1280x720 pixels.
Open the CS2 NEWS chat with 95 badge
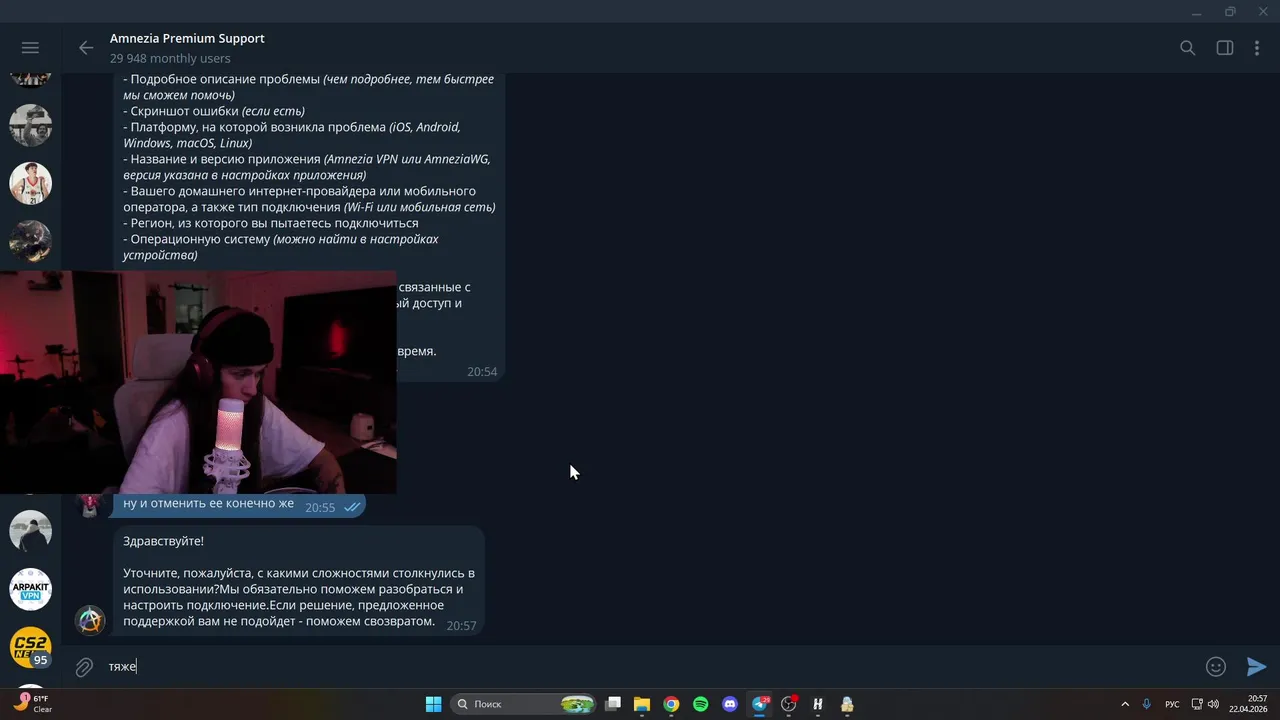click(30, 647)
